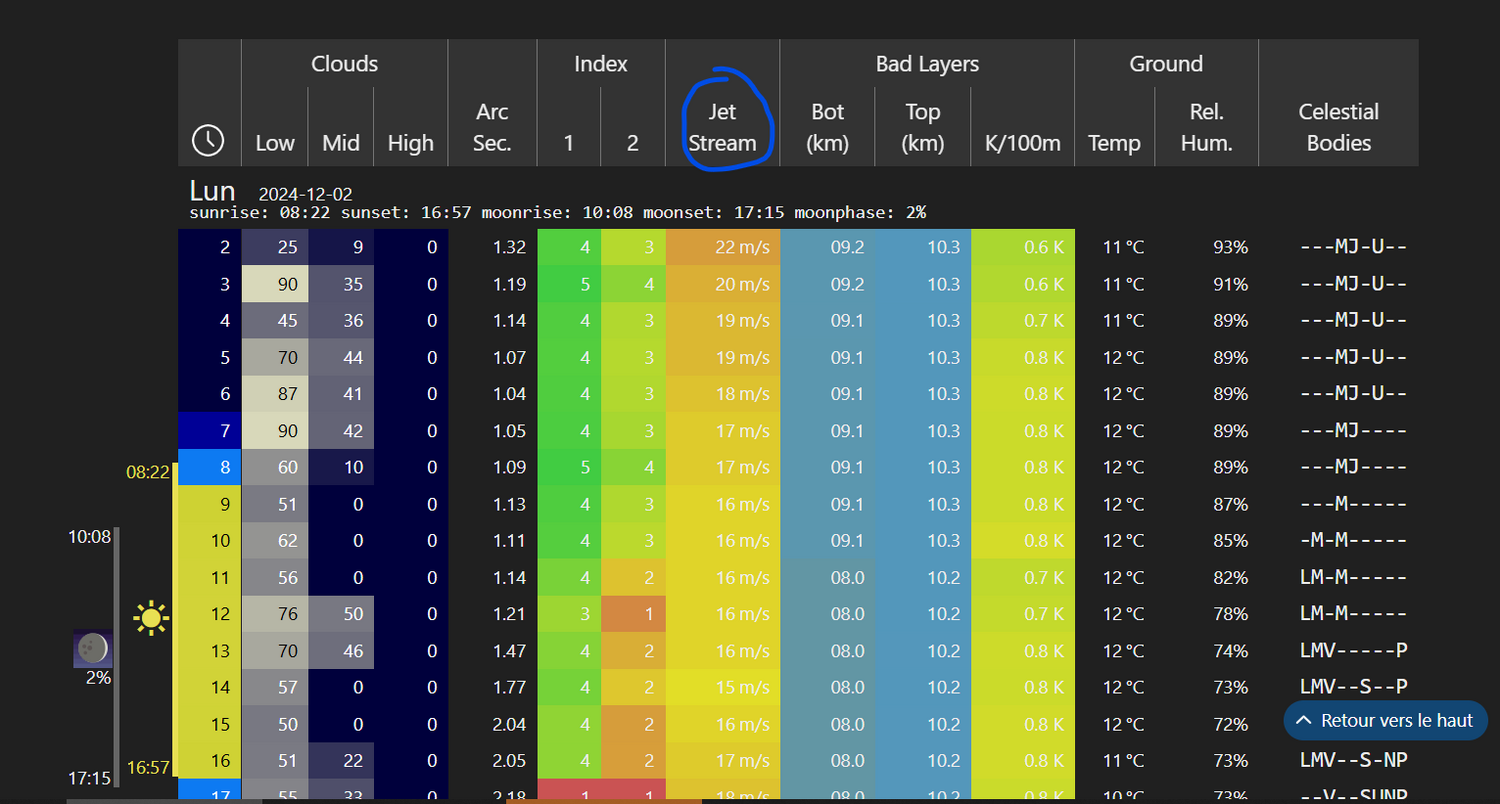This screenshot has height=804, width=1500.
Task: Click the High clouds column header
Action: click(x=410, y=143)
